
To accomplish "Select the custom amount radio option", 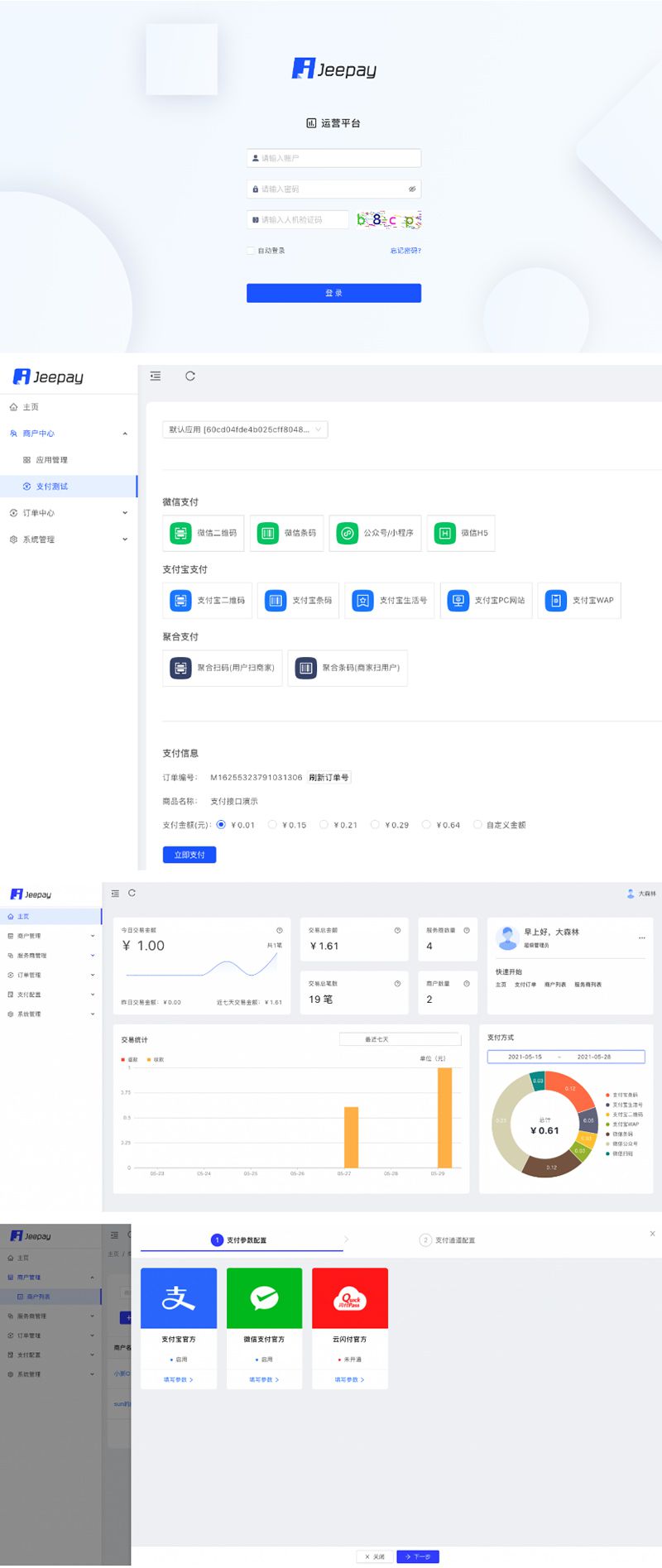I will (477, 825).
